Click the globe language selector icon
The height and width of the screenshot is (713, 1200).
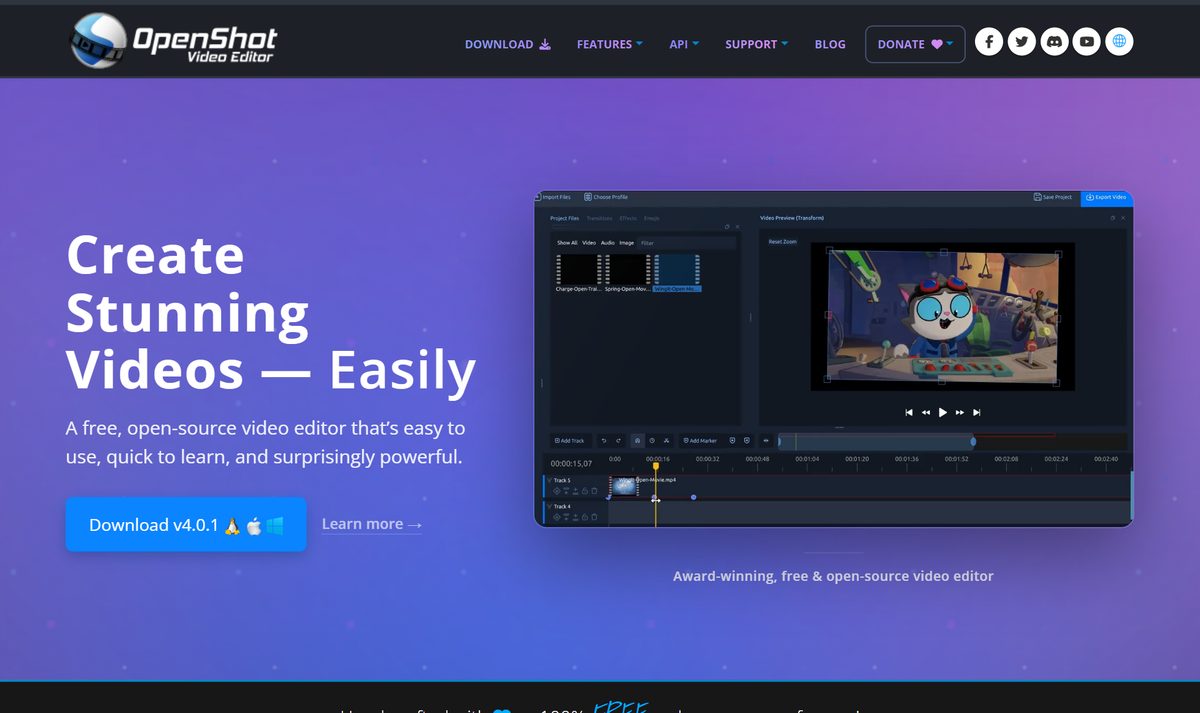coord(1119,42)
